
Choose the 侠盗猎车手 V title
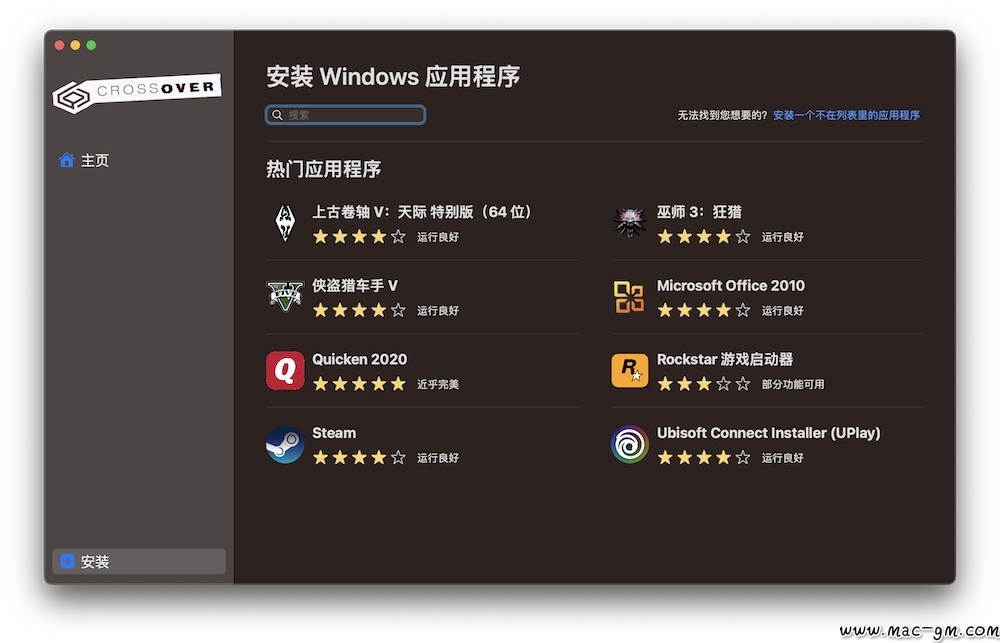355,286
